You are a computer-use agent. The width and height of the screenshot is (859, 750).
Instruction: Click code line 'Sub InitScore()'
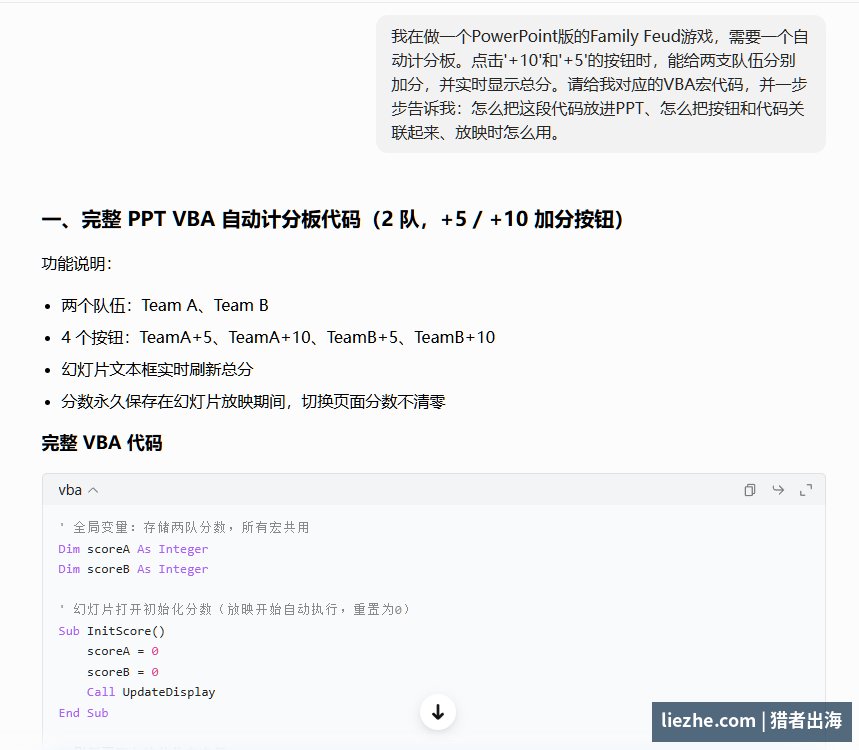point(112,631)
